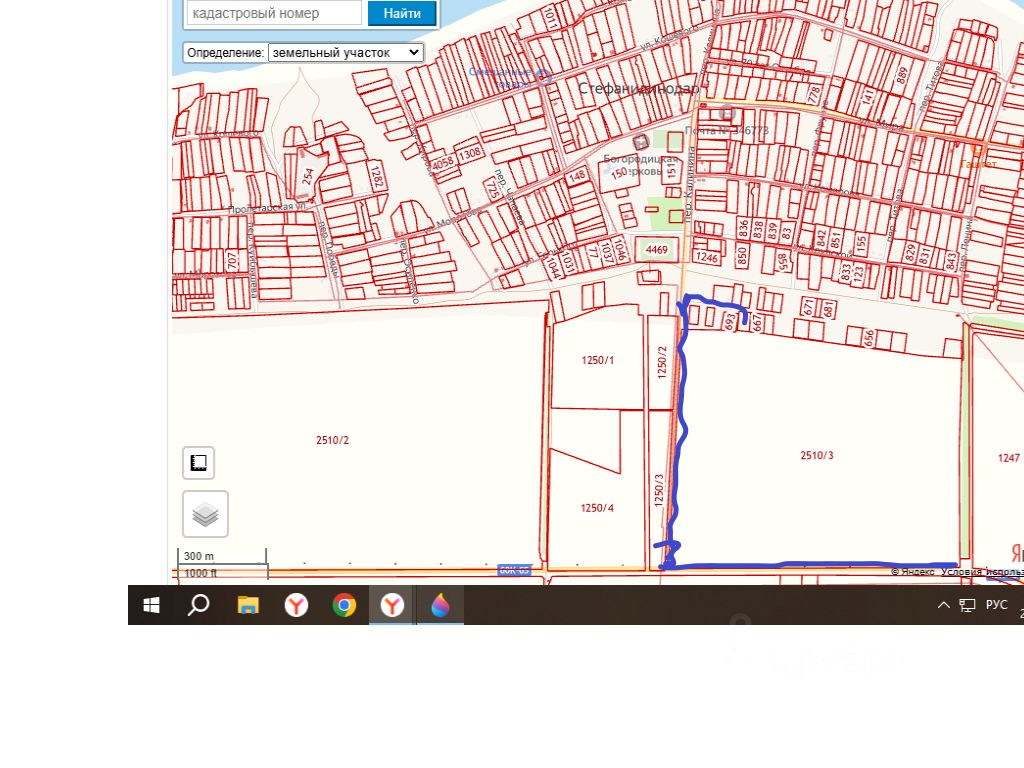Select land parcel 1046

click(620, 251)
